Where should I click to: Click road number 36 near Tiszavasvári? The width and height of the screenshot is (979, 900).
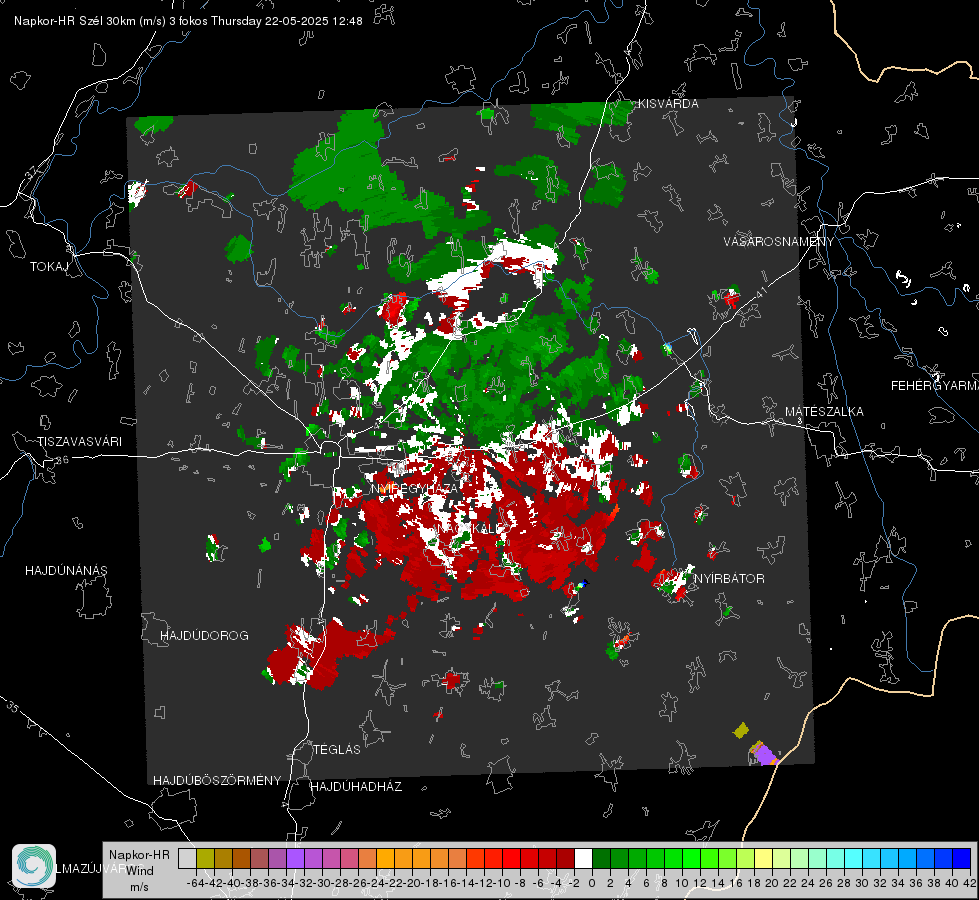(x=62, y=460)
